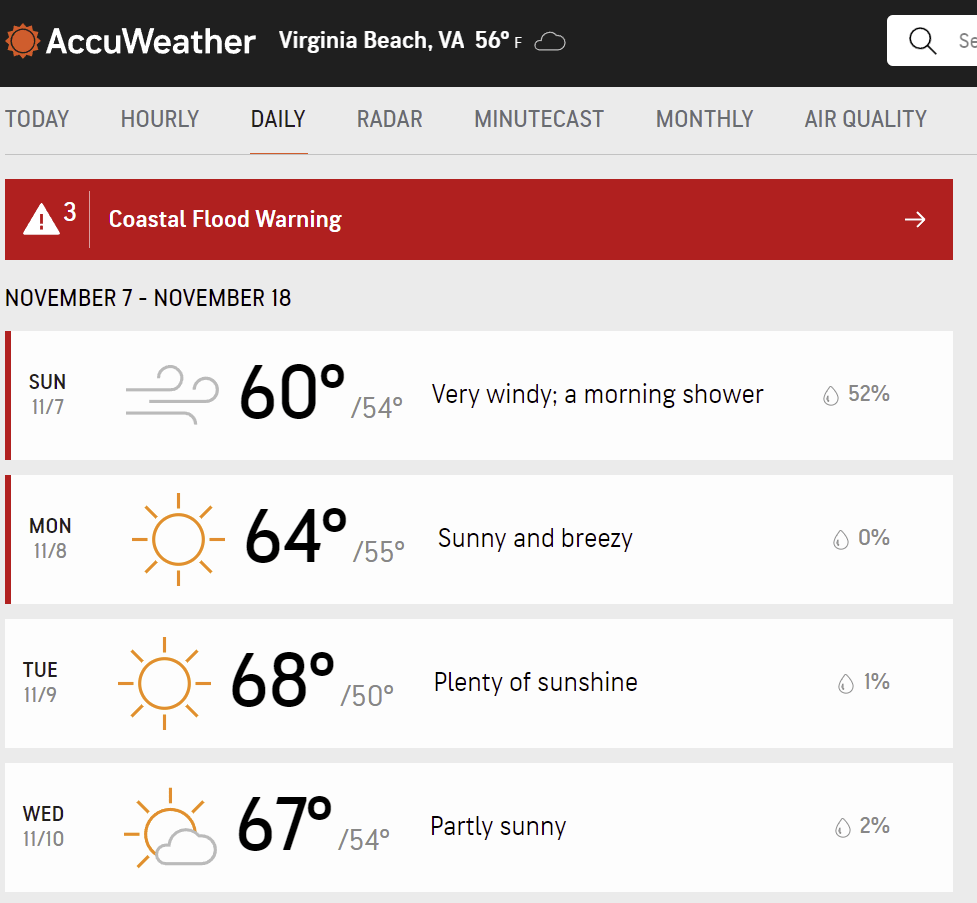977x903 pixels.
Task: Click the sunny icon for Monday
Action: 178,539
